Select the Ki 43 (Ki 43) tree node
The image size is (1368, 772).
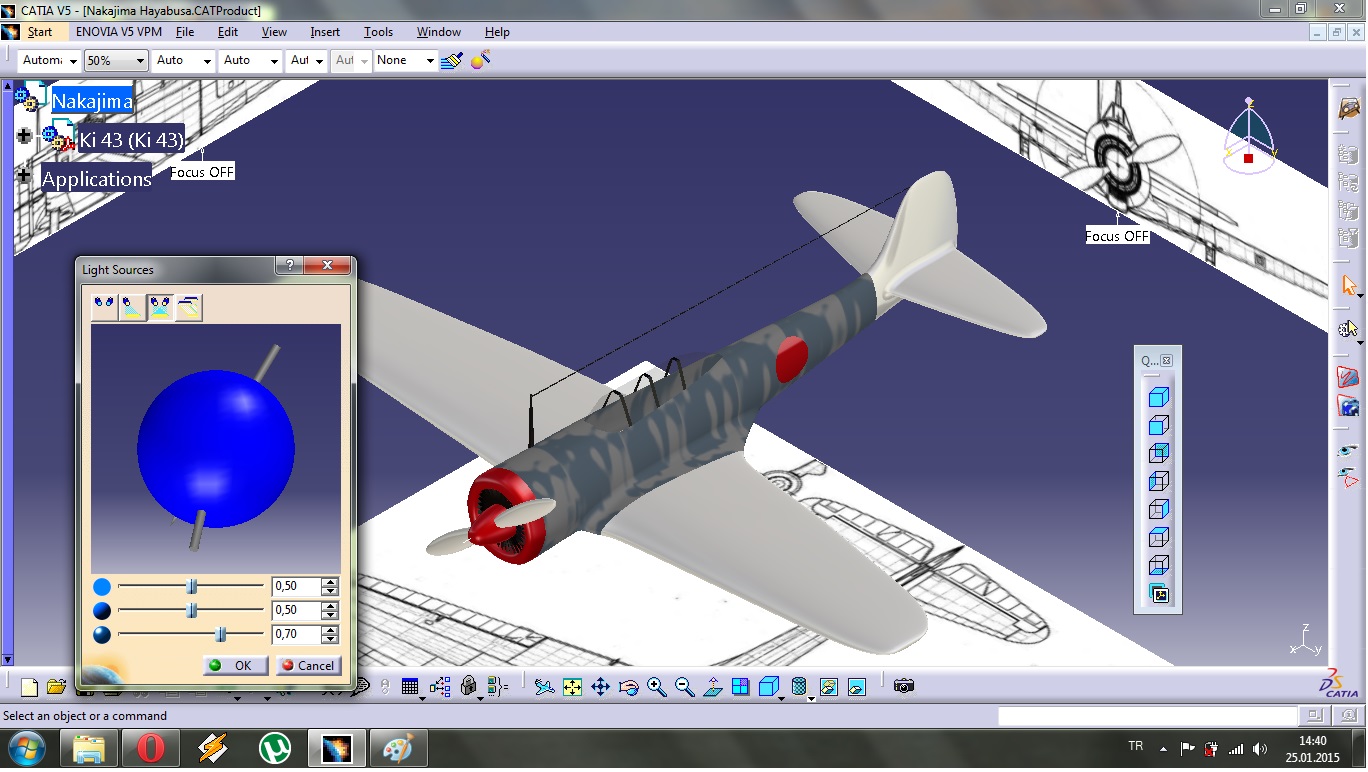tap(131, 140)
